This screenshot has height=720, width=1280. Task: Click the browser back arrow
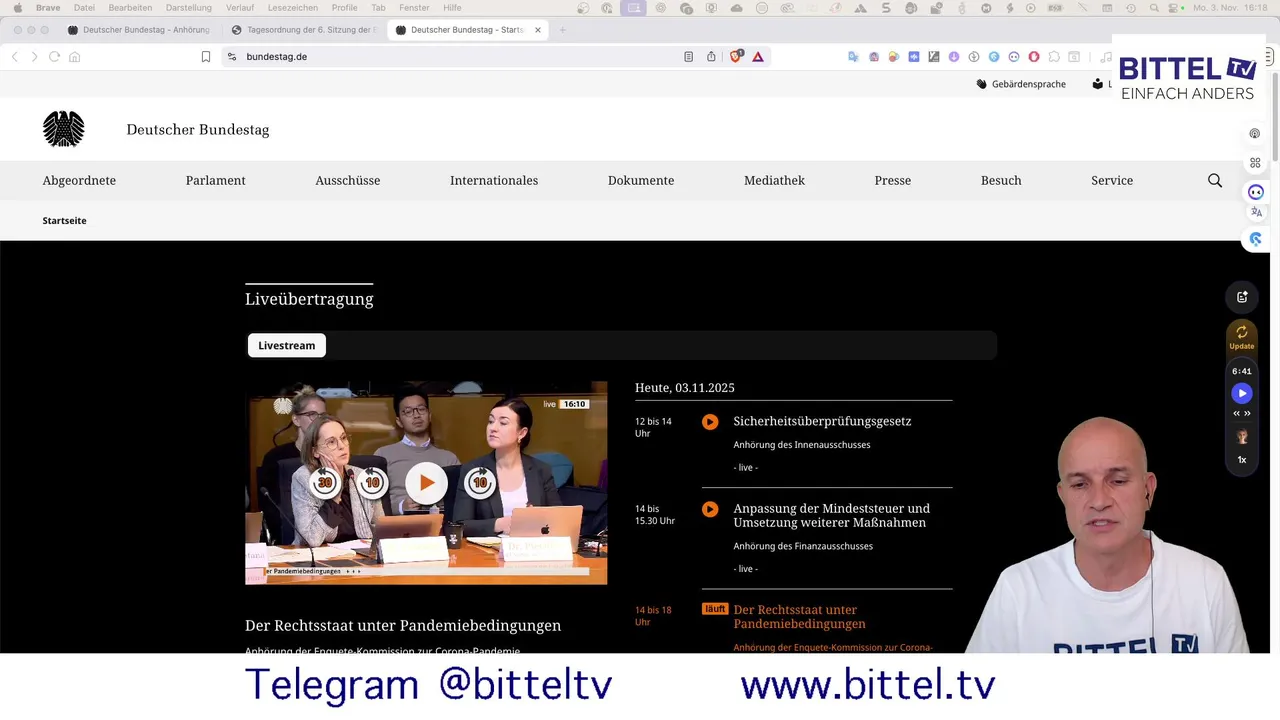click(15, 57)
